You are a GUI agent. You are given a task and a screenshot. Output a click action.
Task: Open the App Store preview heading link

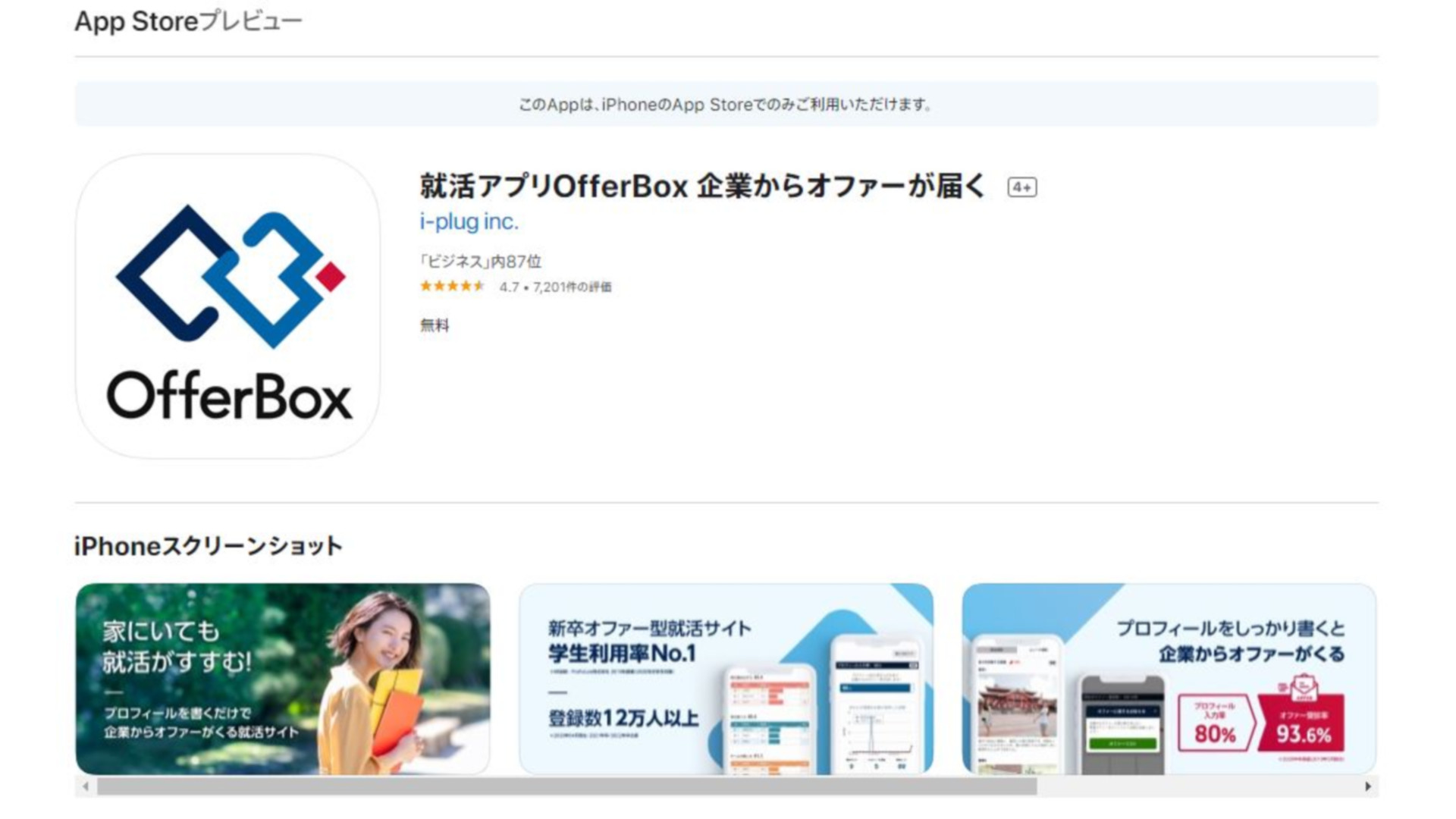click(x=188, y=21)
